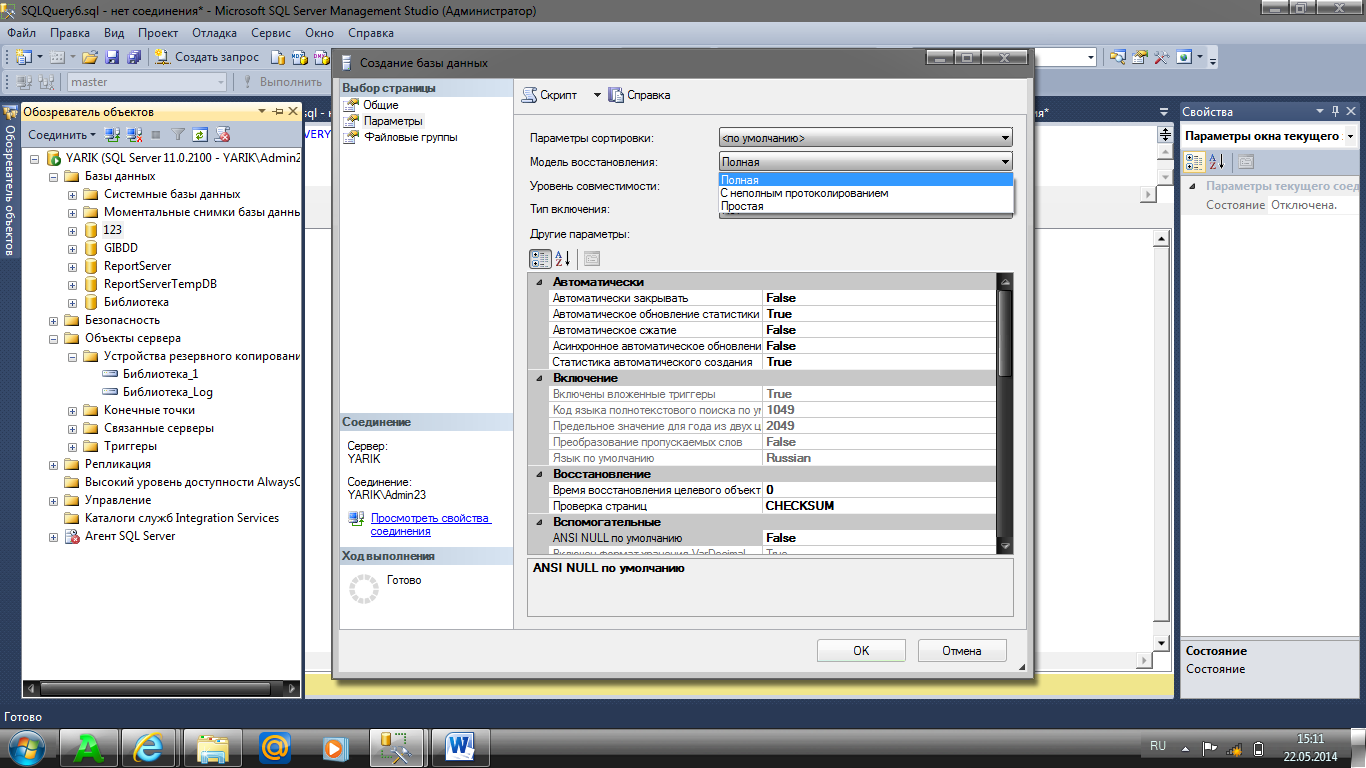Click the OK button
1366x768 pixels.
pyautogui.click(x=861, y=651)
